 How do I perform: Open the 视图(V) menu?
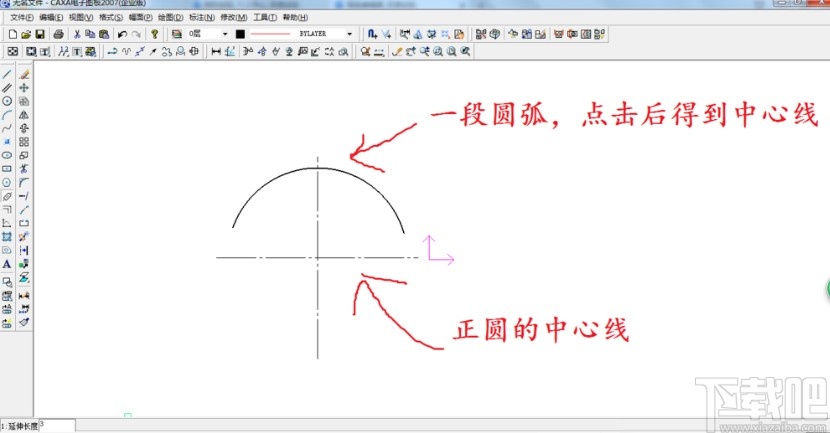(x=80, y=17)
